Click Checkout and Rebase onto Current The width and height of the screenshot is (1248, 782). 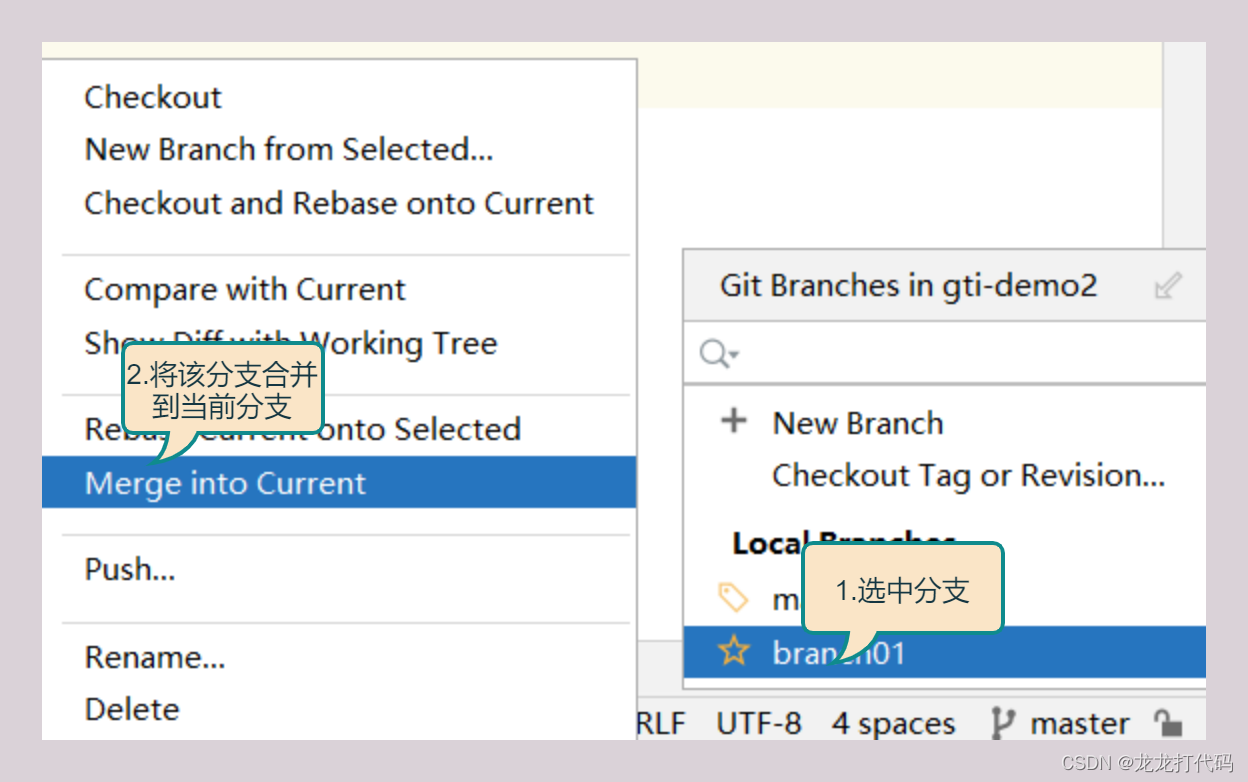pyautogui.click(x=339, y=203)
